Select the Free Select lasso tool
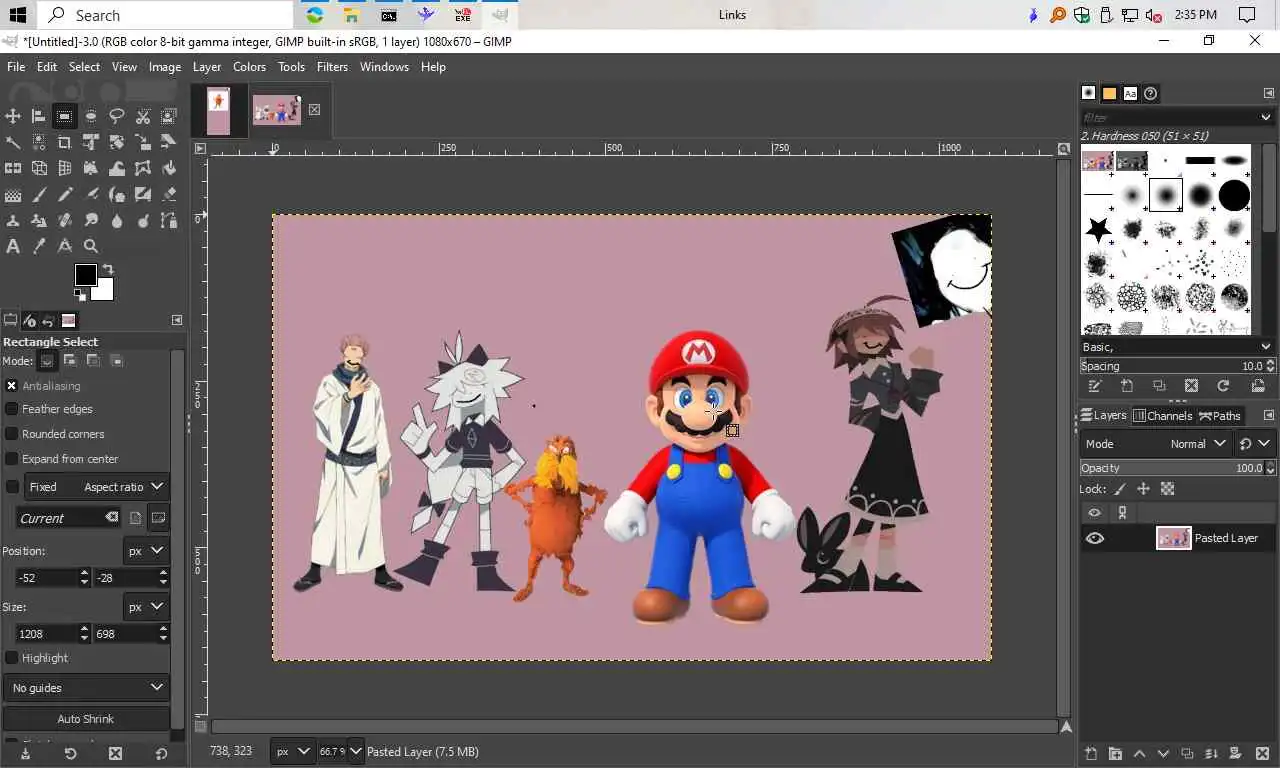Screen dimensions: 1280x768 [x=117, y=116]
